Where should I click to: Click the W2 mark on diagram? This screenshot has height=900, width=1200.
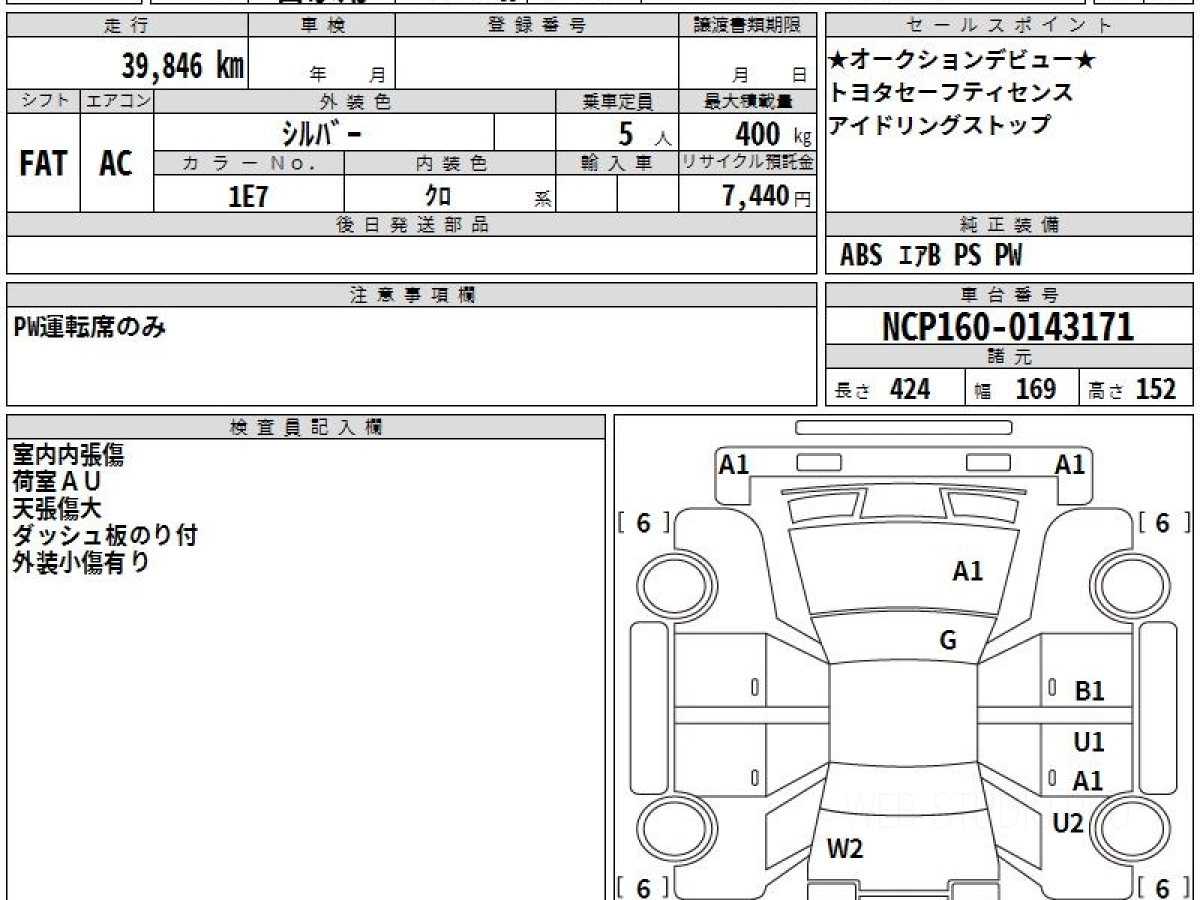tap(845, 850)
